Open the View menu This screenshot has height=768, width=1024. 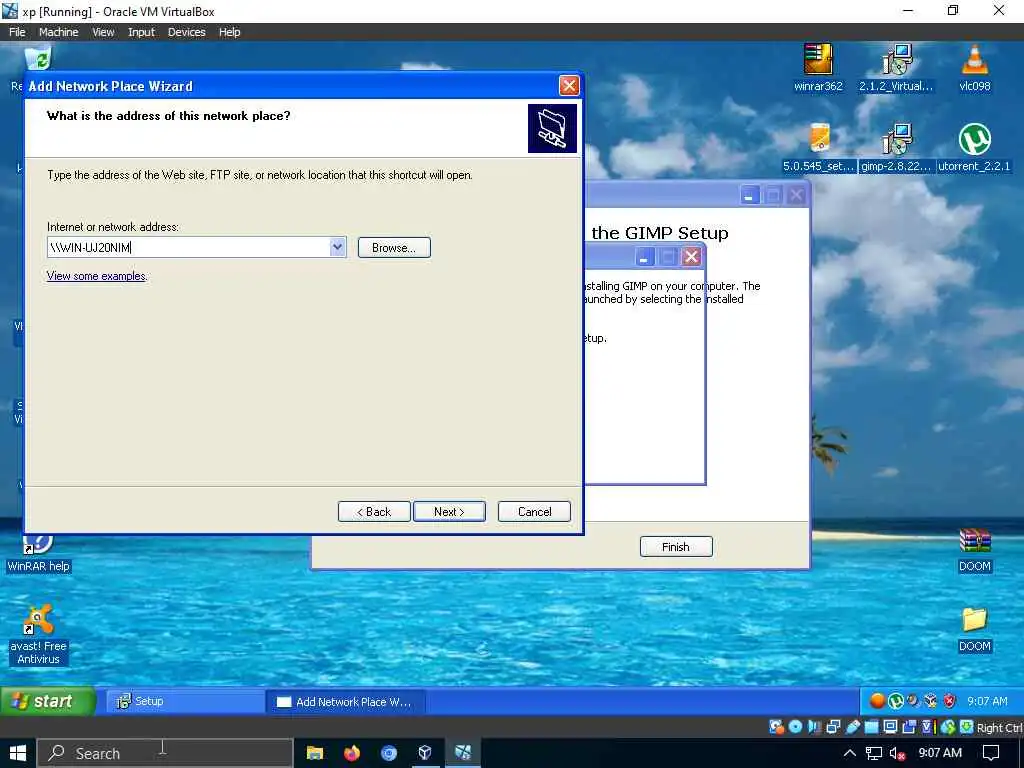[x=103, y=32]
